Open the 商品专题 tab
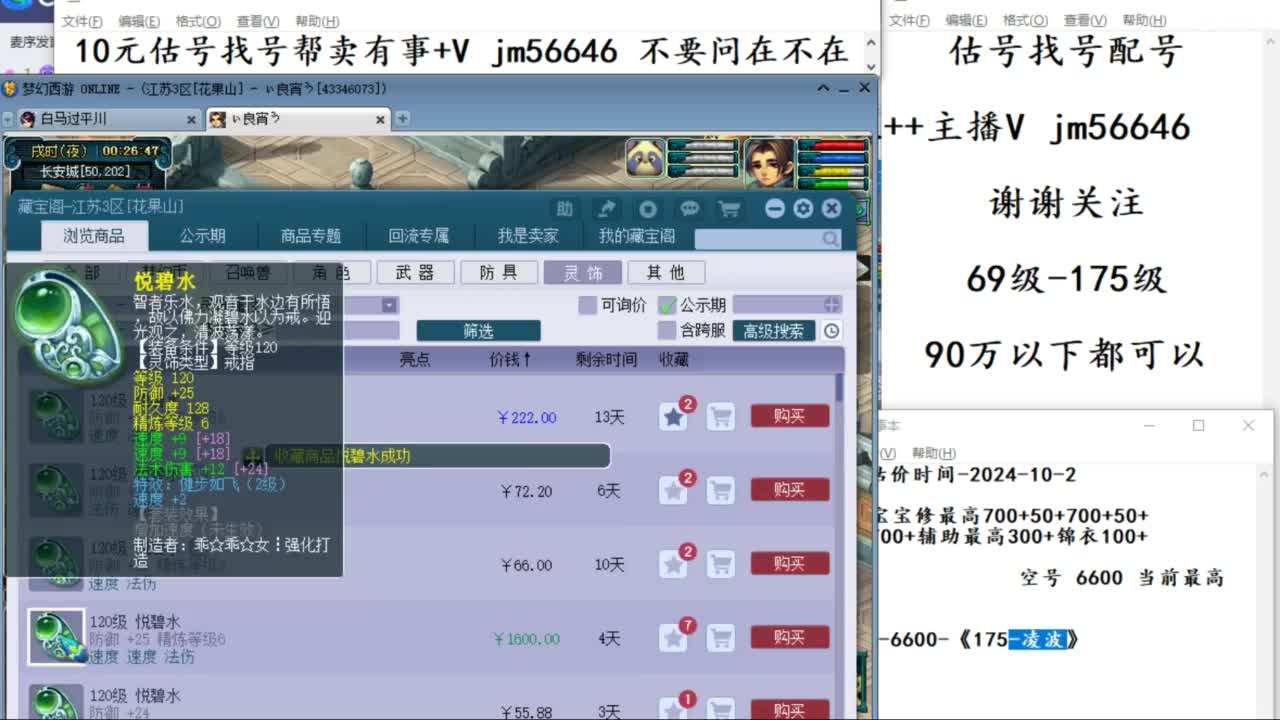 coord(311,236)
